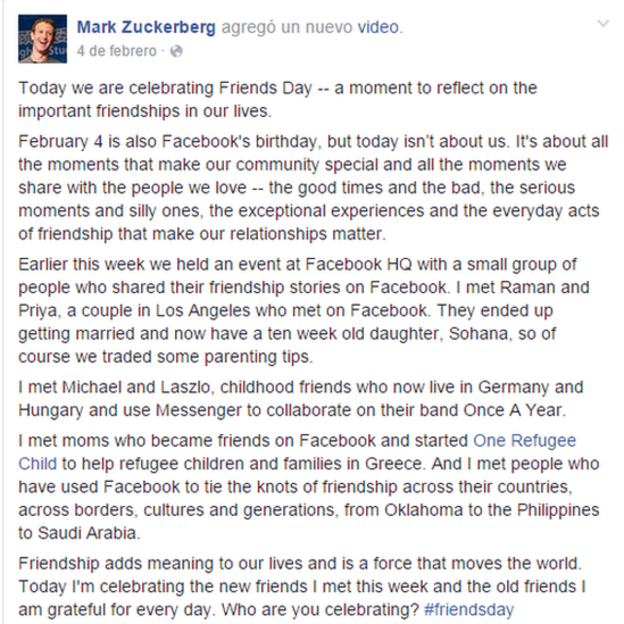Open the '4 de febrero' timestamp link
The width and height of the screenshot is (624, 624).
(116, 50)
